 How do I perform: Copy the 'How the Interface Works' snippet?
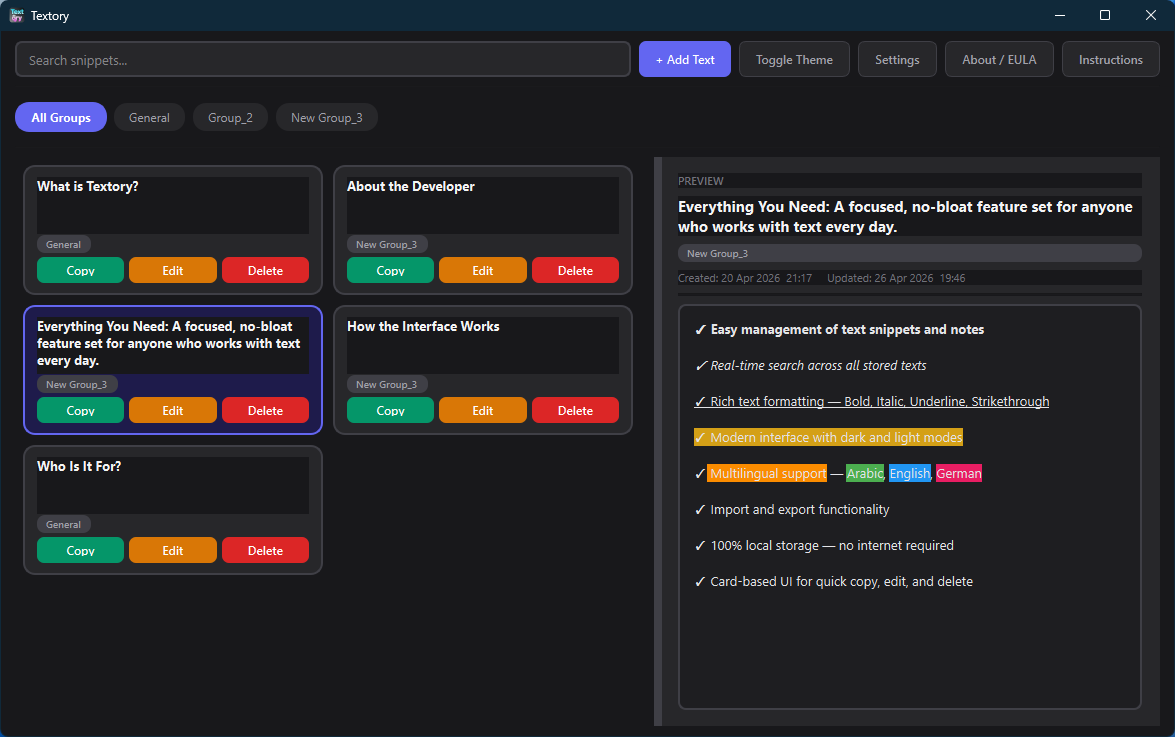pos(390,410)
